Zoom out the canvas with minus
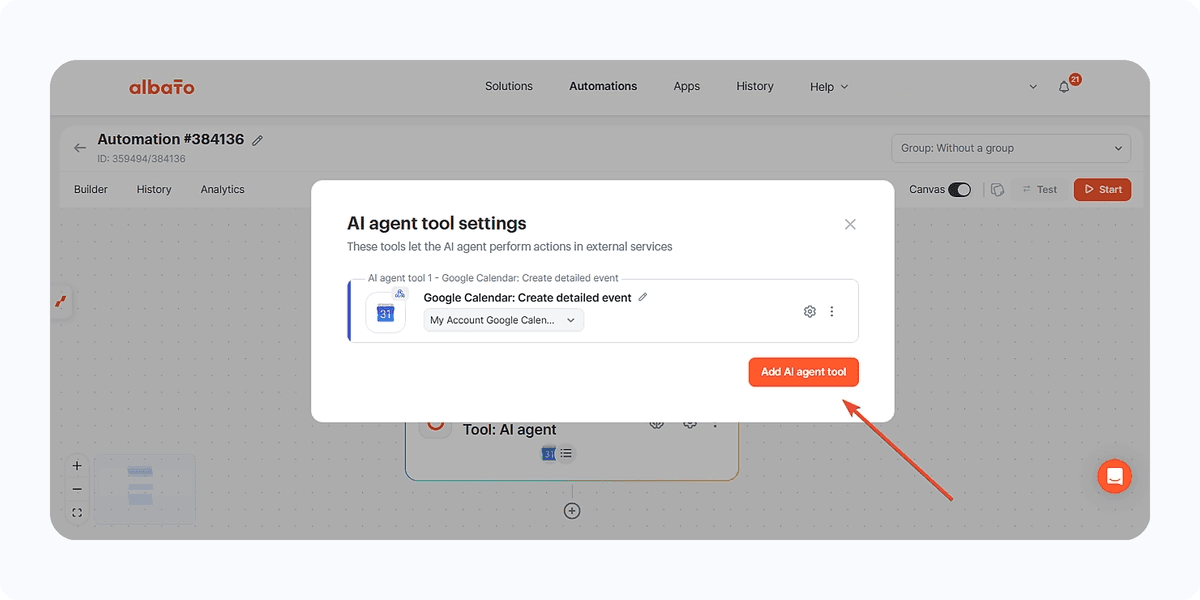1200x600 pixels. coord(77,489)
